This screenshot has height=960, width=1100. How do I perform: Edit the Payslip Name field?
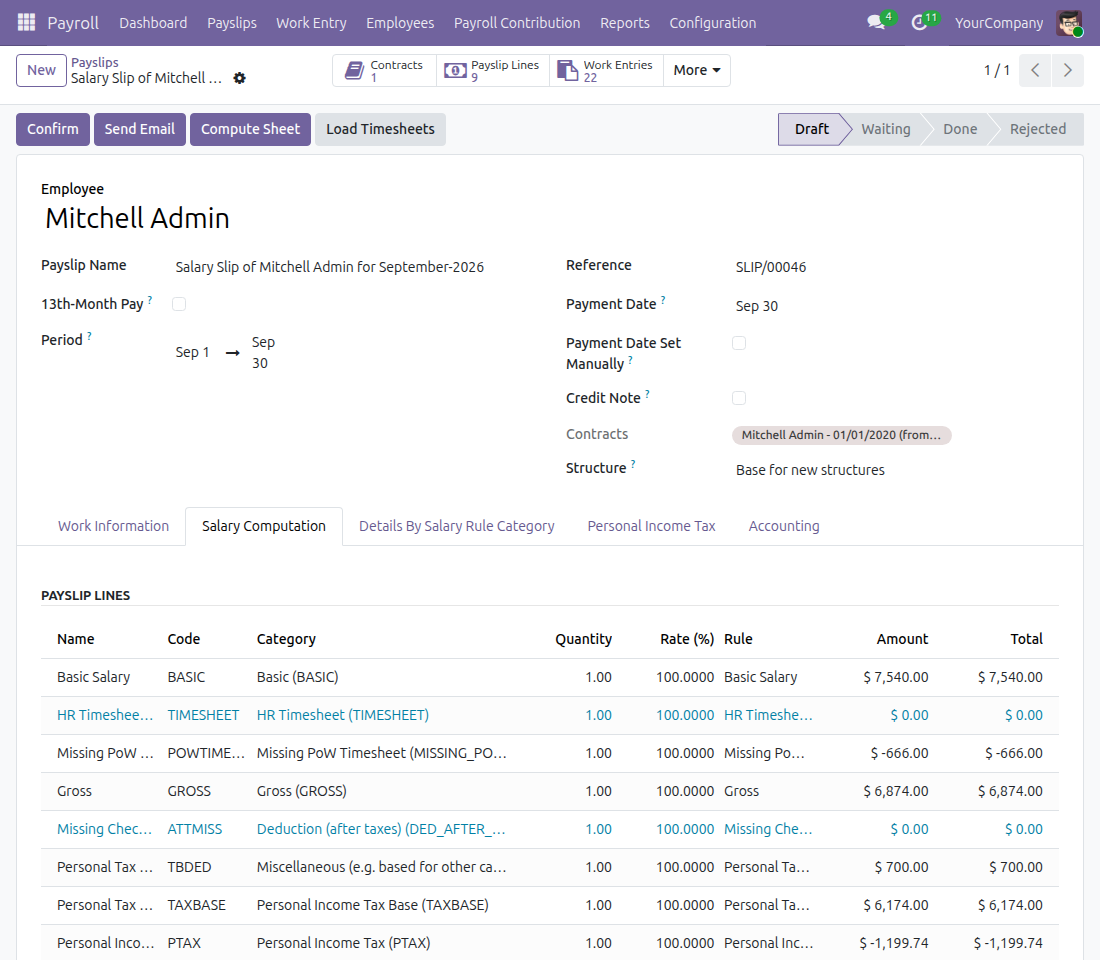[x=330, y=267]
